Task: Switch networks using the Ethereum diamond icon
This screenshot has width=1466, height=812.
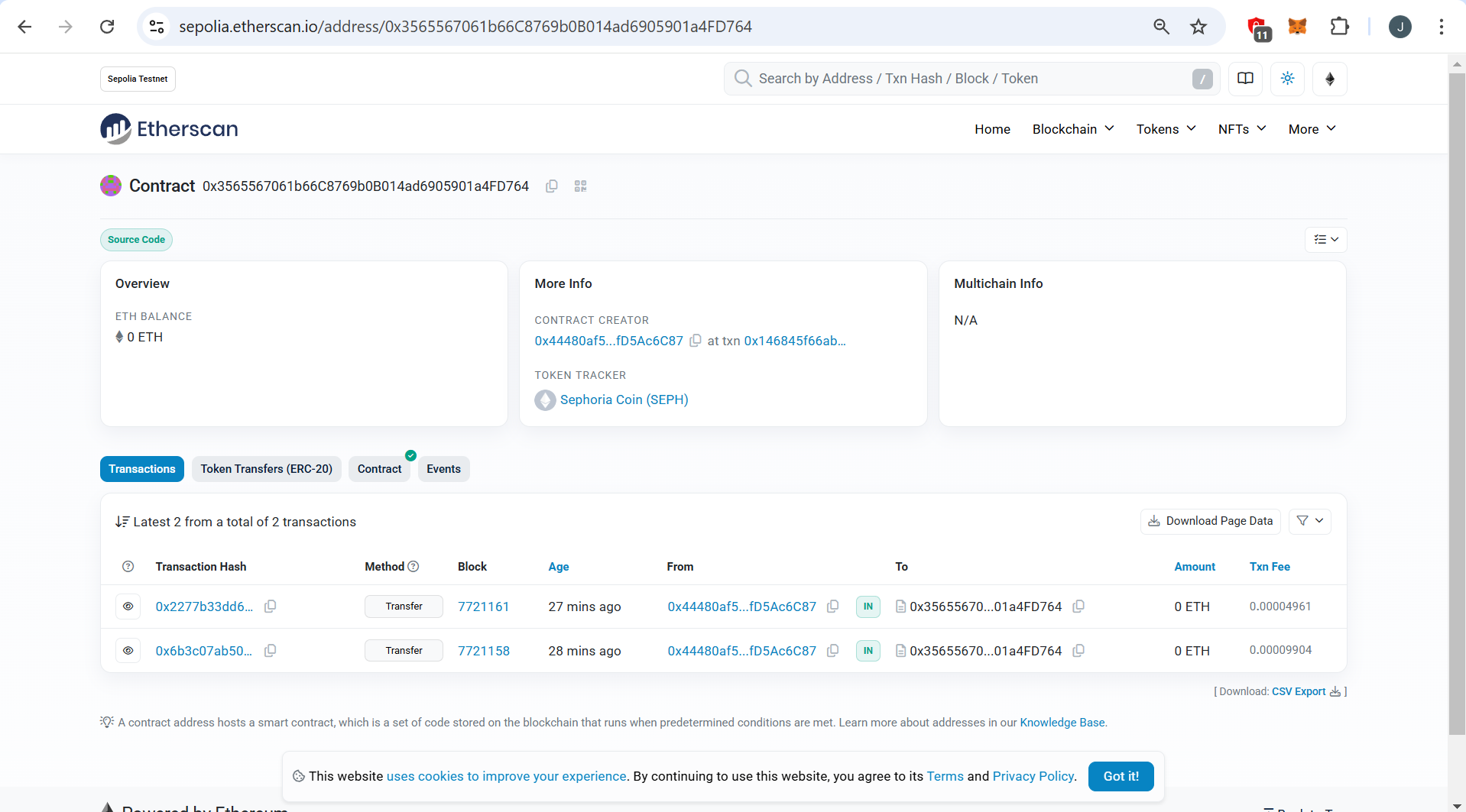Action: coord(1329,79)
